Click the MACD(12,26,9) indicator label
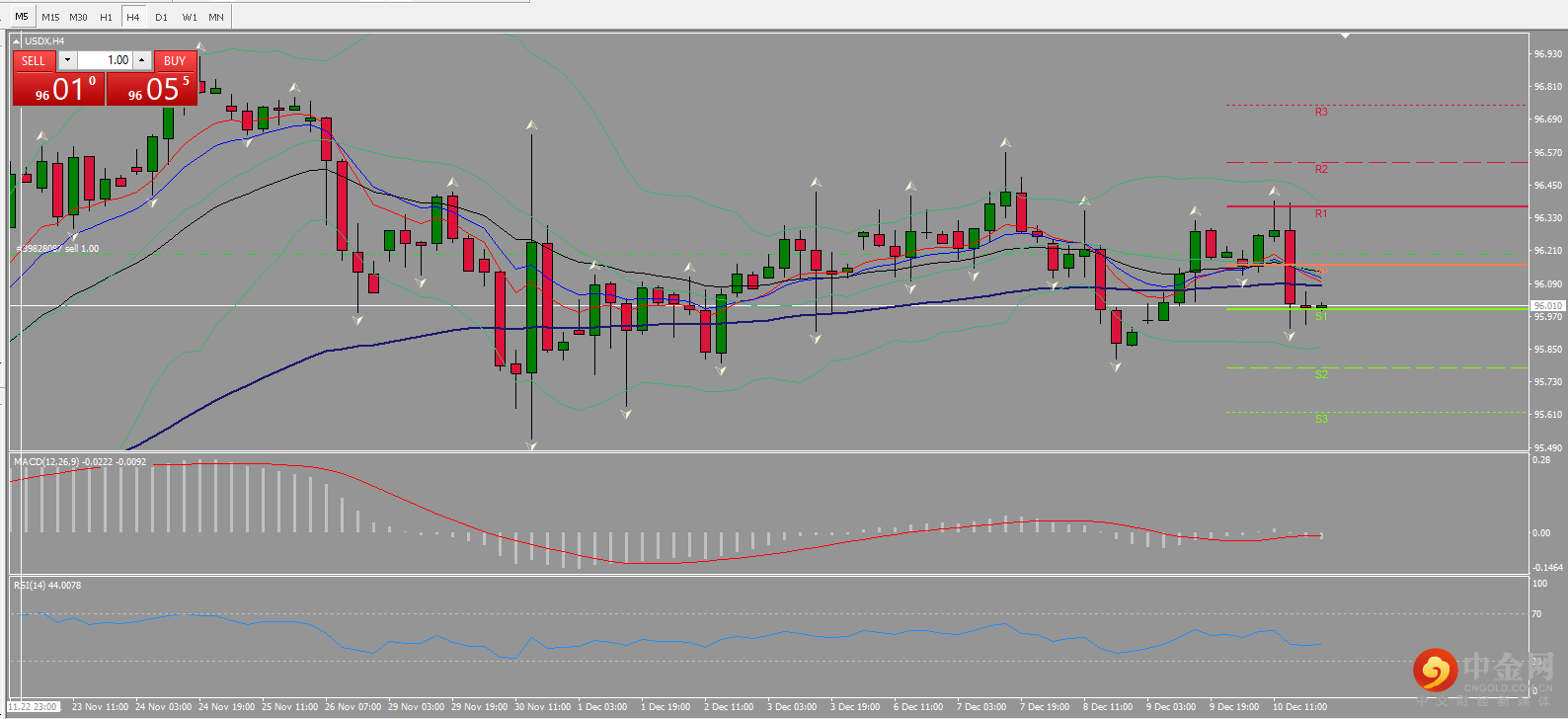Viewport: 1568px width, 719px height. pyautogui.click(x=80, y=461)
